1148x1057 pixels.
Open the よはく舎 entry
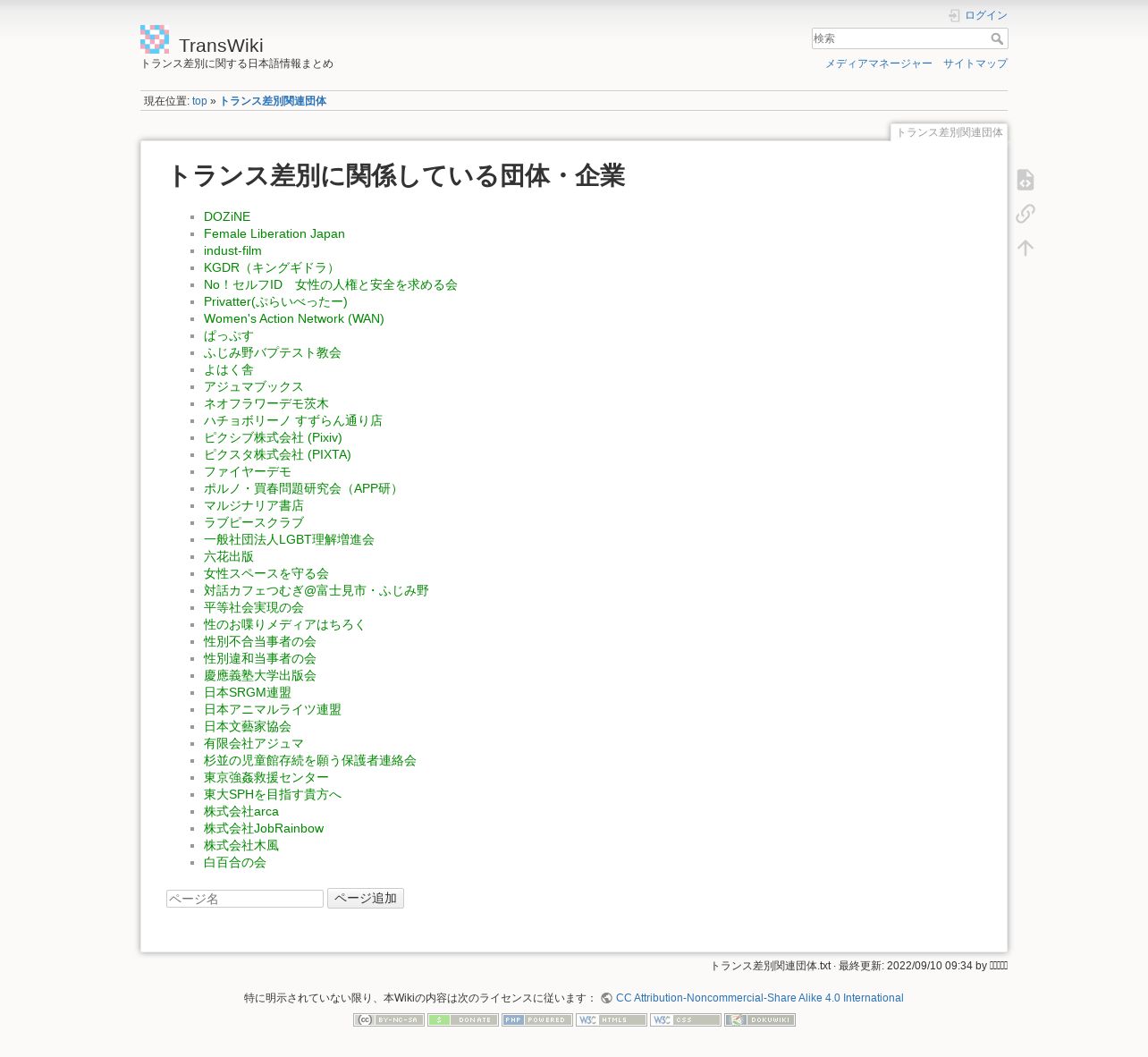pyautogui.click(x=229, y=369)
